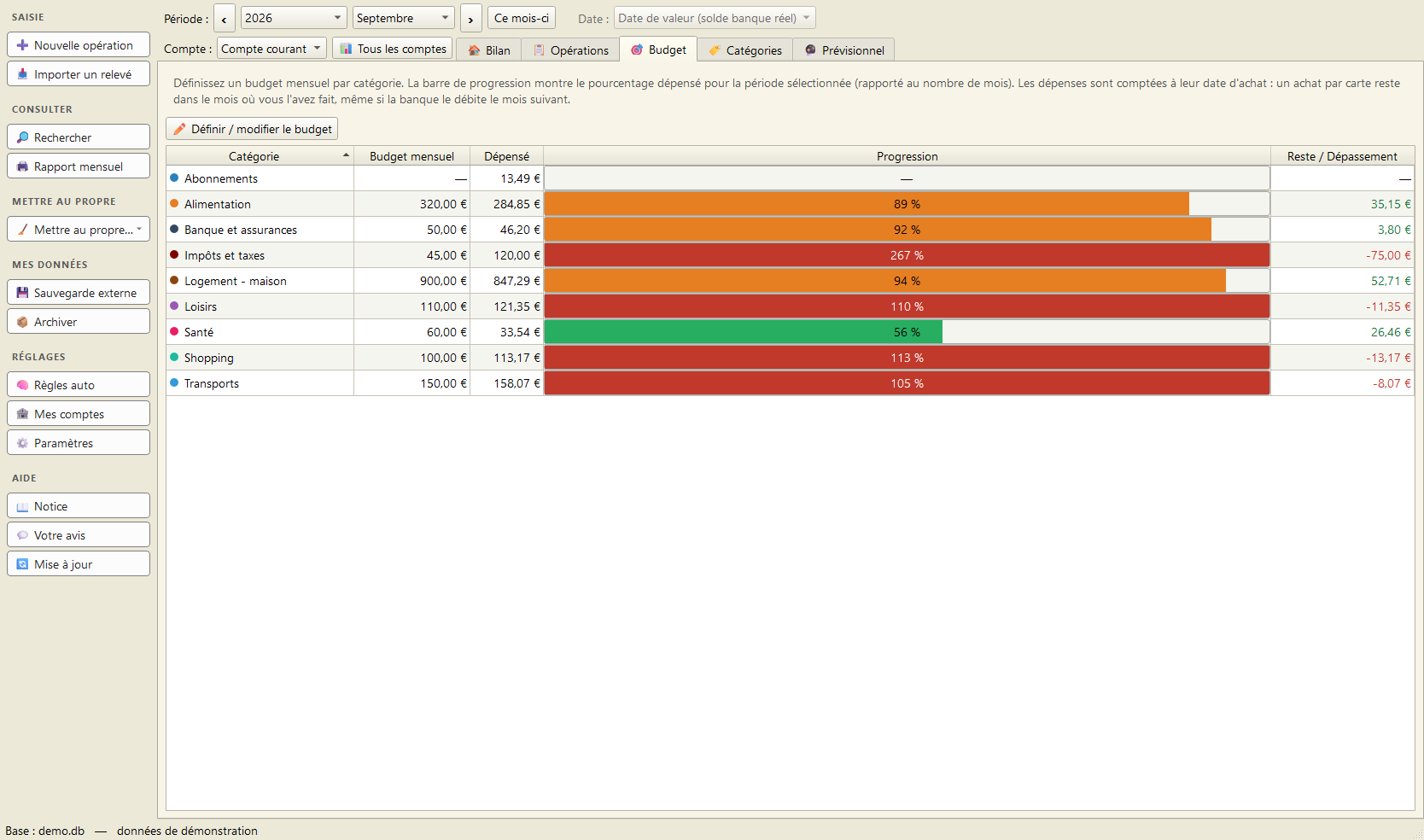Click the Ce mois-ci button
This screenshot has height=840, width=1424.
coord(522,18)
